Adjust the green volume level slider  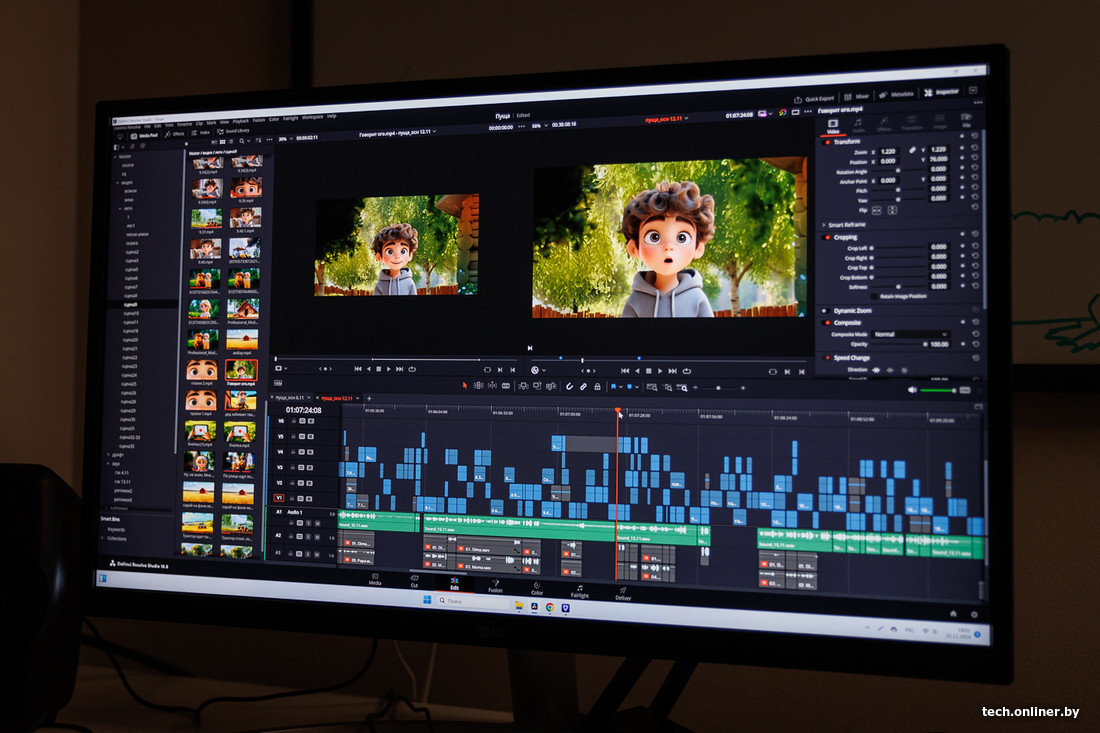pos(939,390)
